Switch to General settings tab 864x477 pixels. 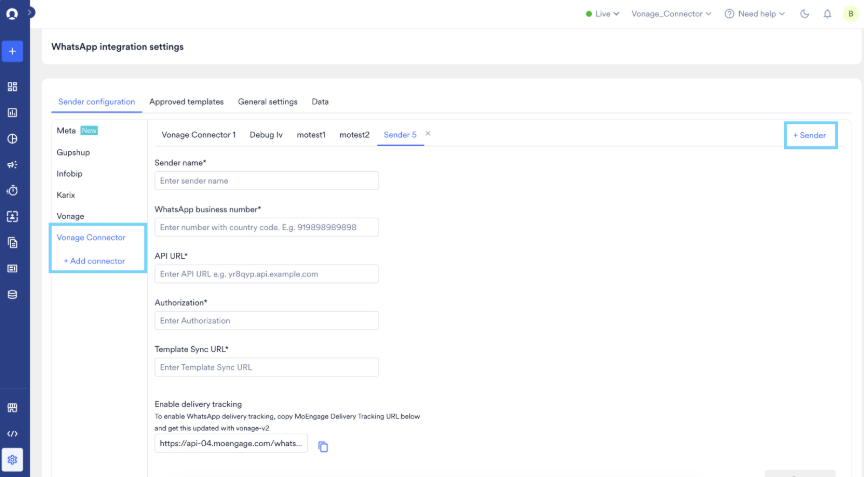[267, 102]
